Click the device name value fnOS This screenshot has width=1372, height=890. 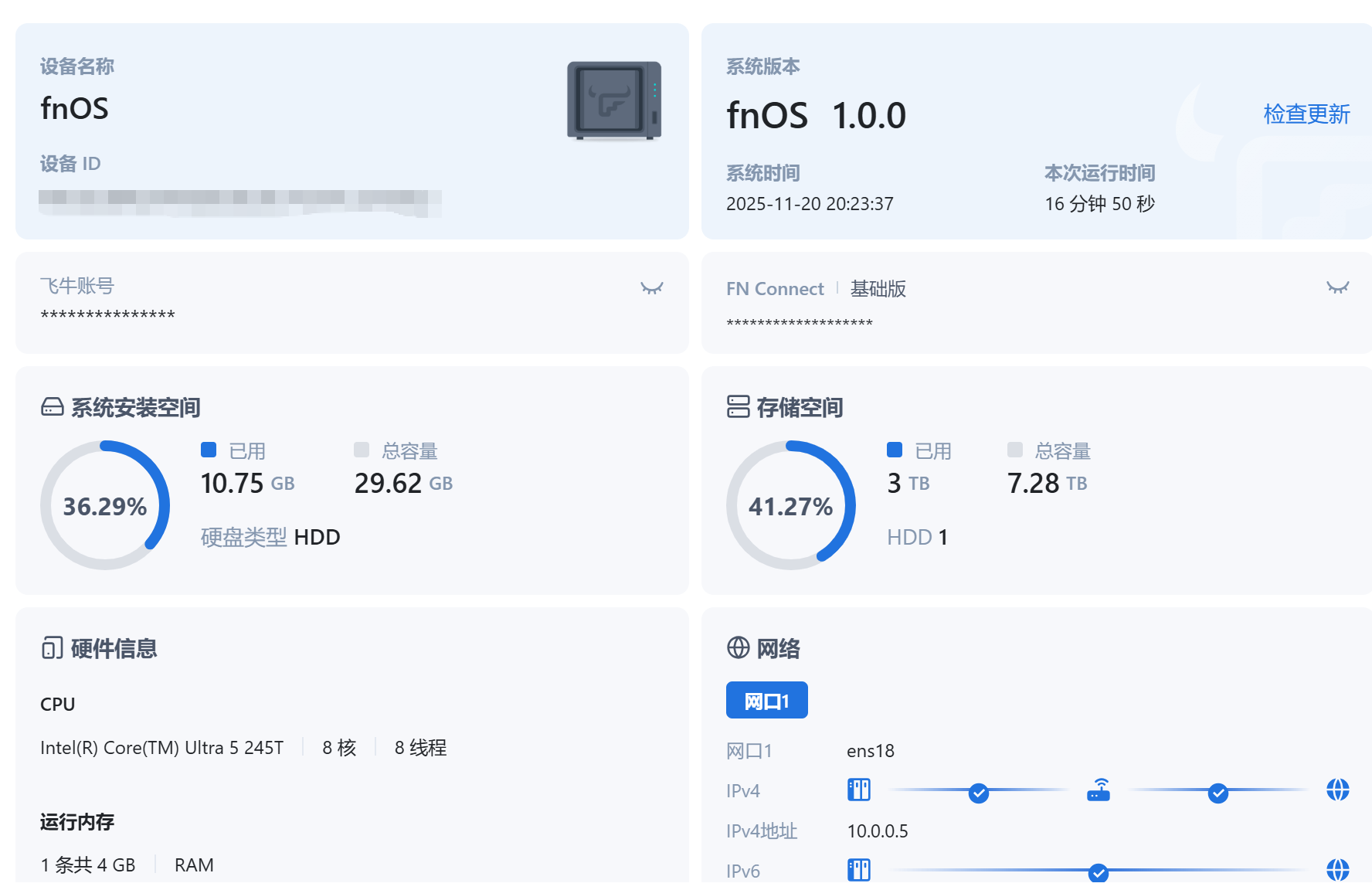coord(74,108)
